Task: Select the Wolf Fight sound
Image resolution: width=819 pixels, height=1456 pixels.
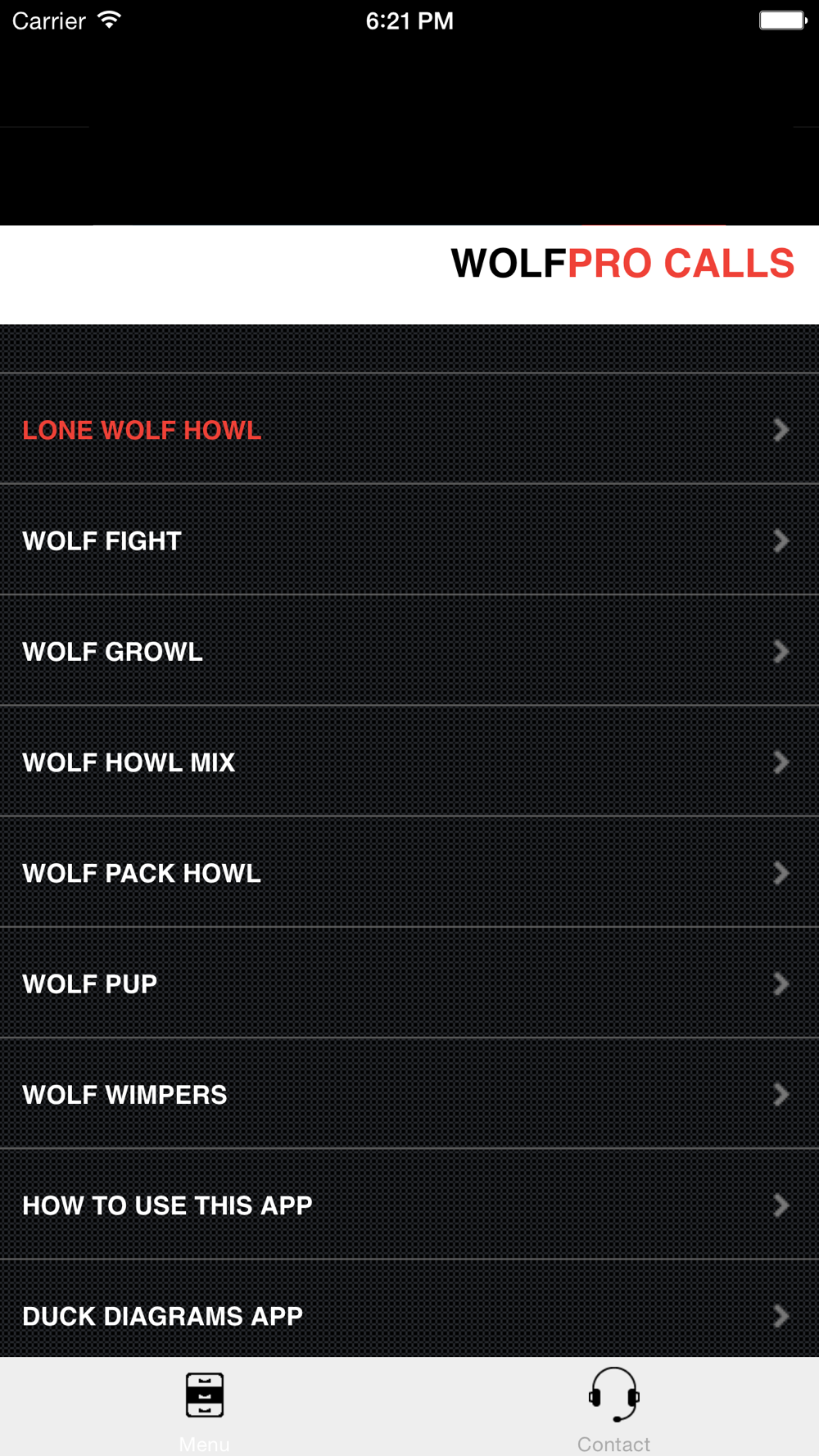Action: pos(409,540)
